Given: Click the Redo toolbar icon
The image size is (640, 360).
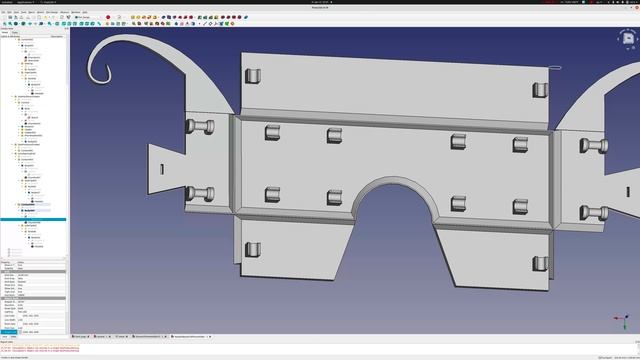Looking at the screenshot, I should pos(53,17).
